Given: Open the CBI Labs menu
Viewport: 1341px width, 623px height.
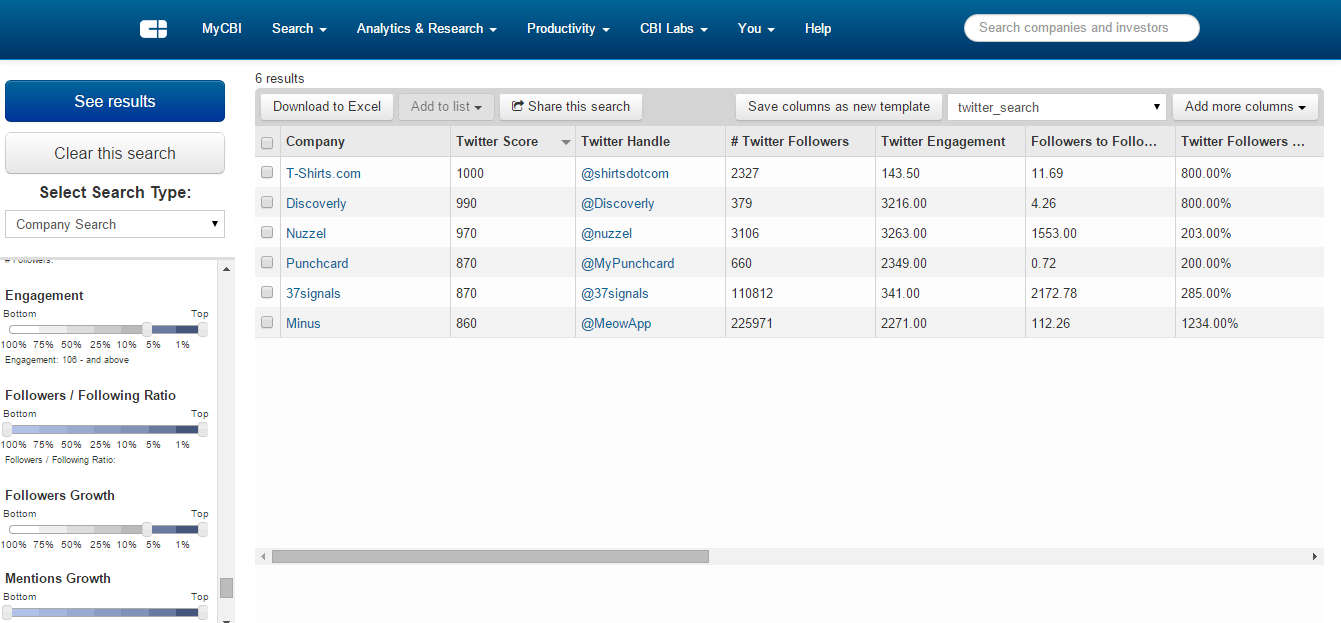Looking at the screenshot, I should tap(673, 29).
